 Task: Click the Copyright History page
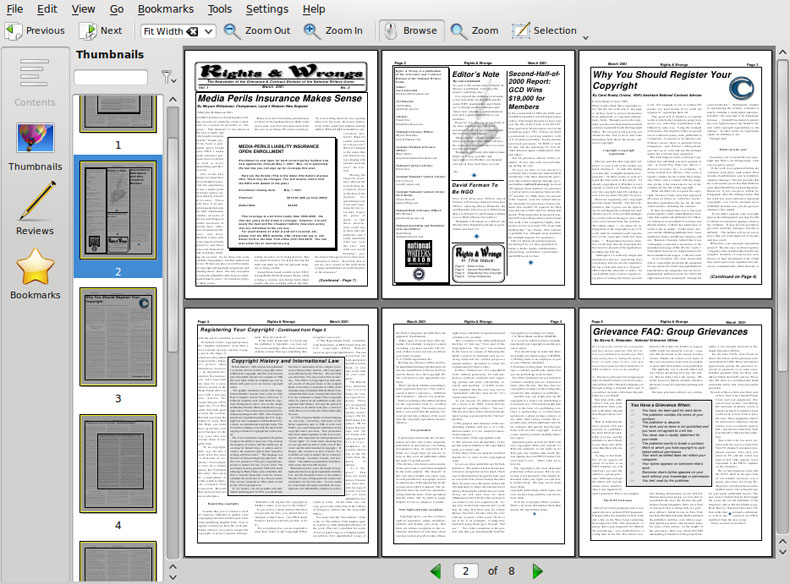point(281,432)
